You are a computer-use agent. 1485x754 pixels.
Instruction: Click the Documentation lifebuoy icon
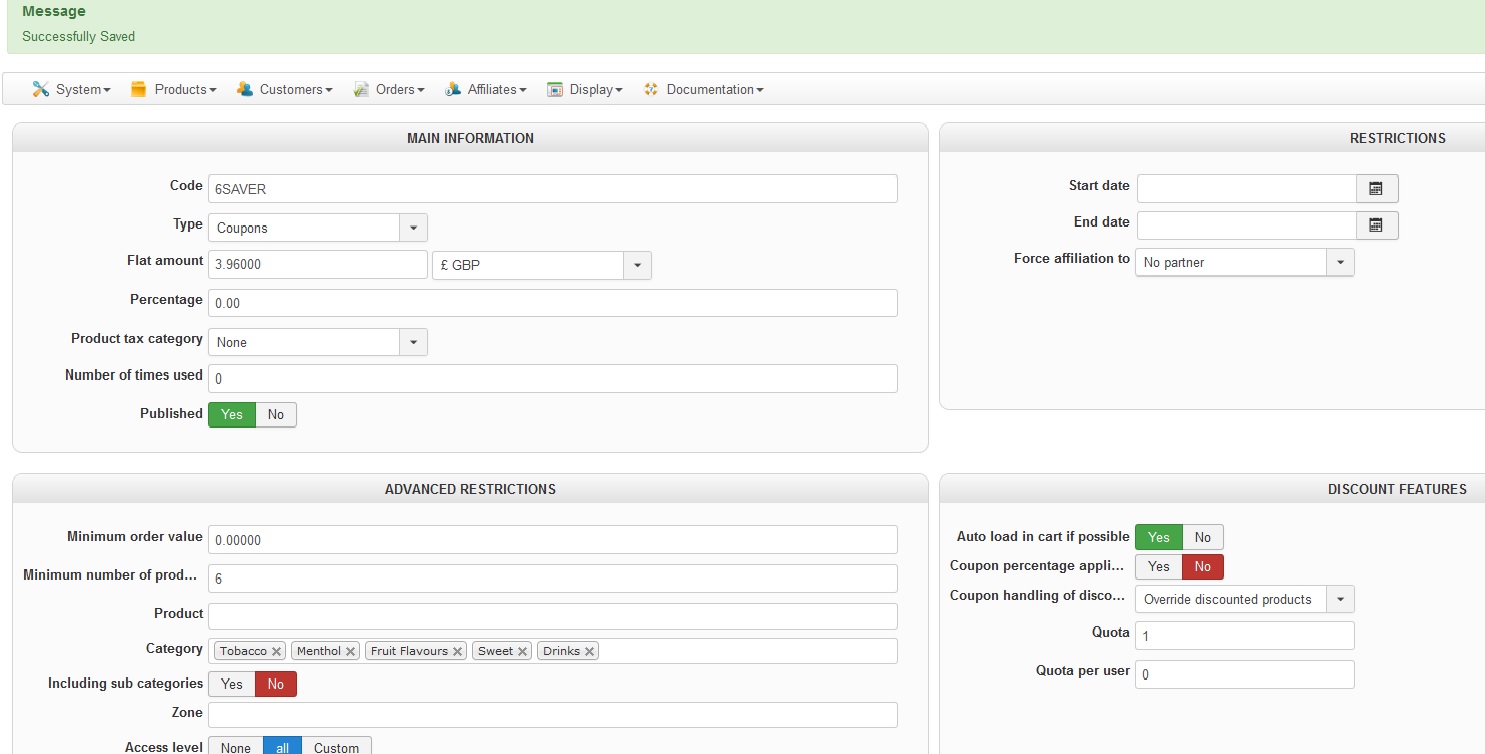point(651,89)
